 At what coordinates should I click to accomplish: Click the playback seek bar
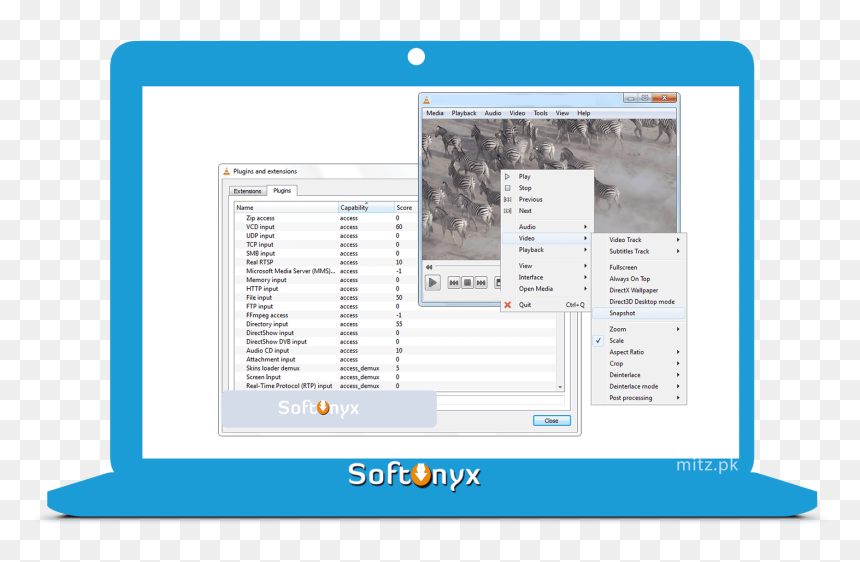coord(466,267)
